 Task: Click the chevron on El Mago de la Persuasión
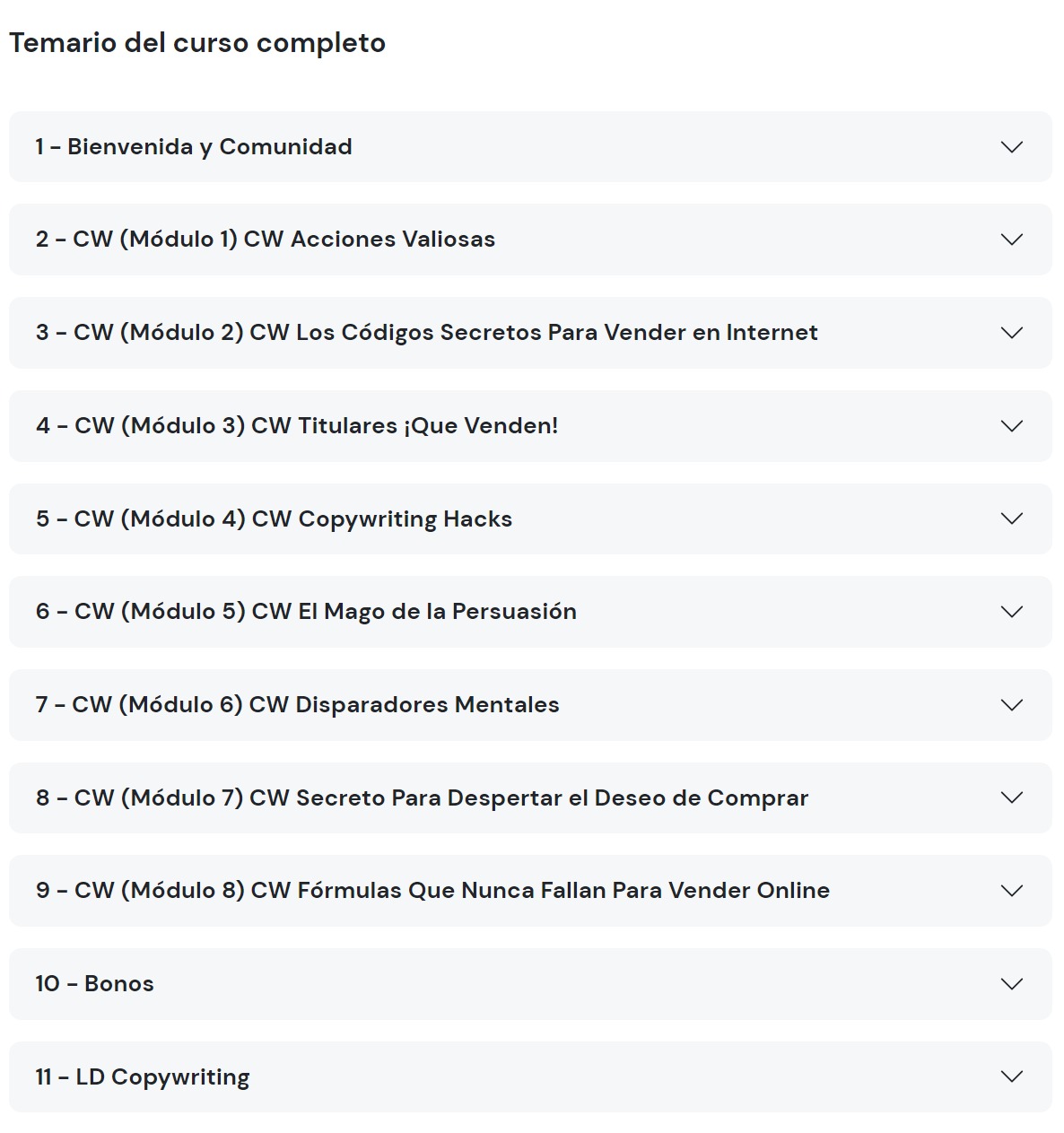[1011, 612]
